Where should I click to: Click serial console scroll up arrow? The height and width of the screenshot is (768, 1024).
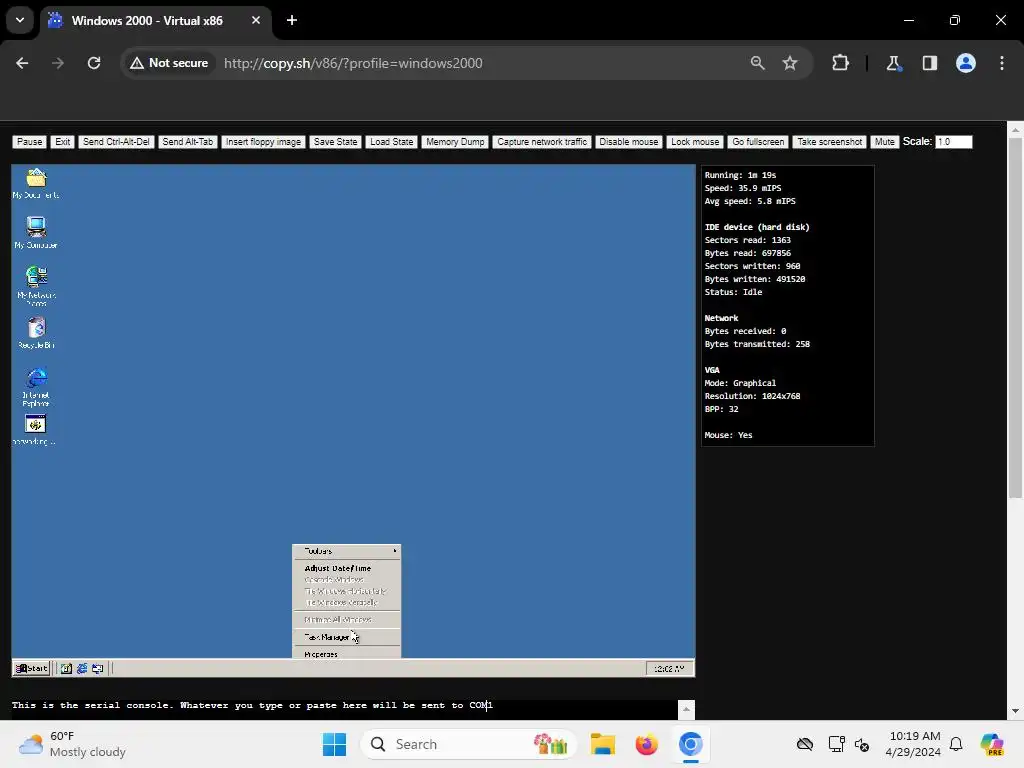(x=686, y=709)
